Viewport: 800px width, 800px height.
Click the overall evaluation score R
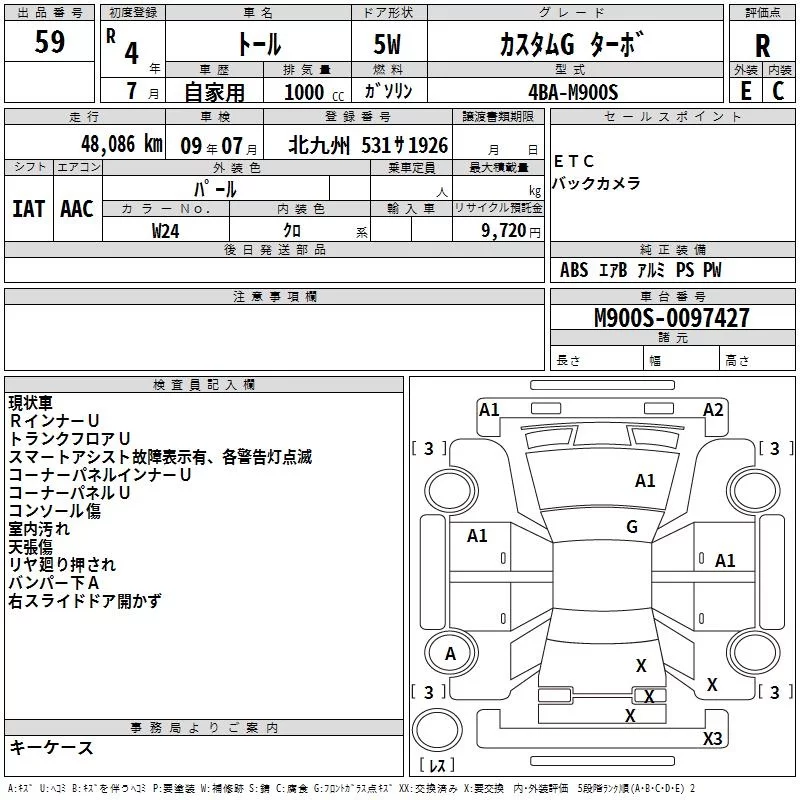point(762,46)
